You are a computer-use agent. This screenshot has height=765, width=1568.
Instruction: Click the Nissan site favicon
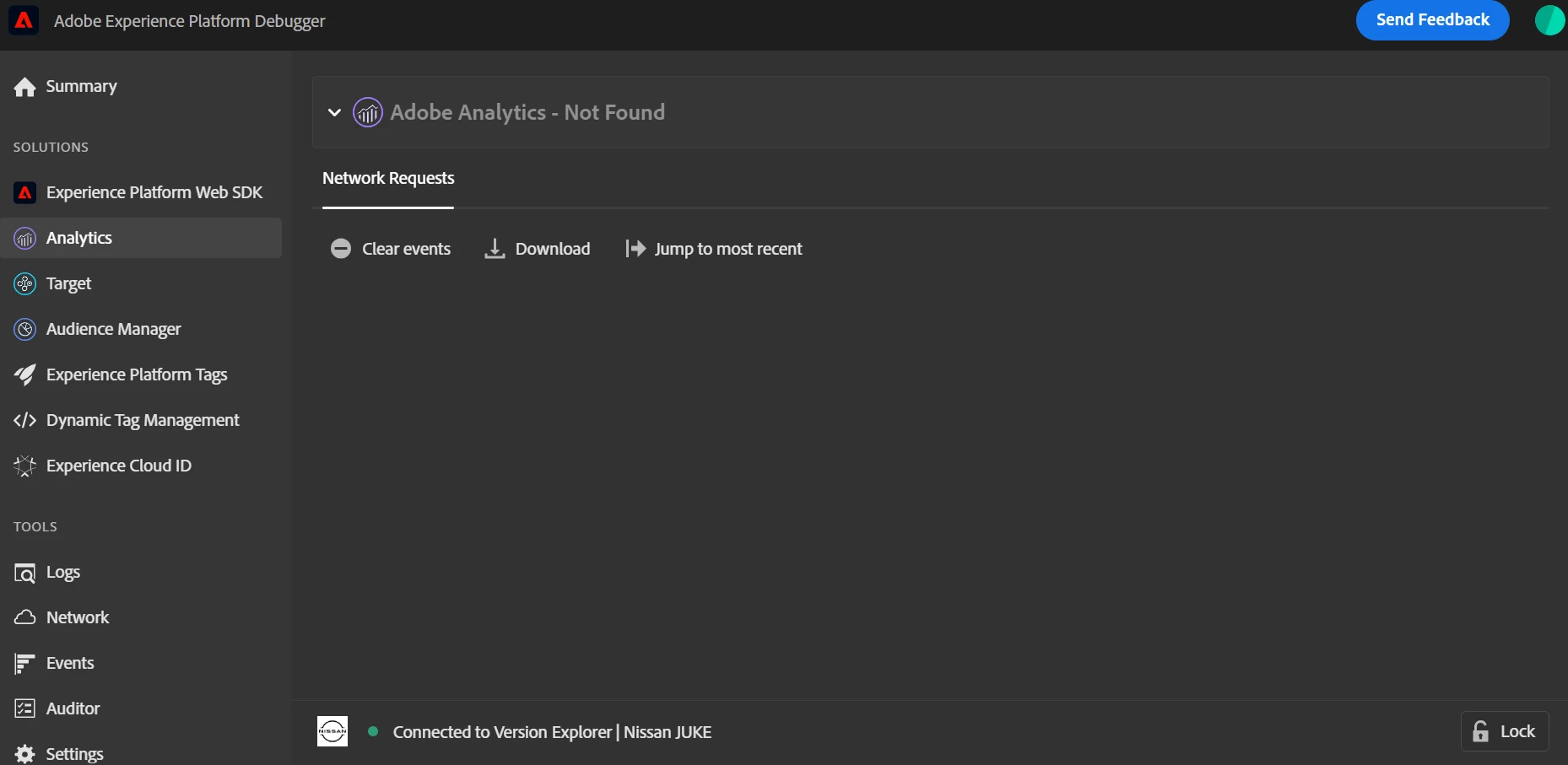click(x=333, y=731)
